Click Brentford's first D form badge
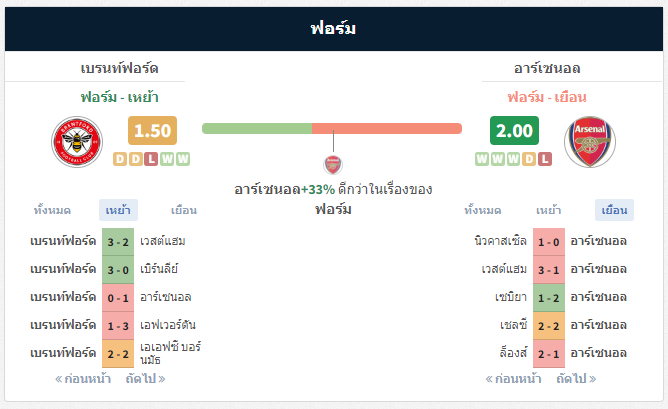The image size is (668, 409). click(120, 159)
